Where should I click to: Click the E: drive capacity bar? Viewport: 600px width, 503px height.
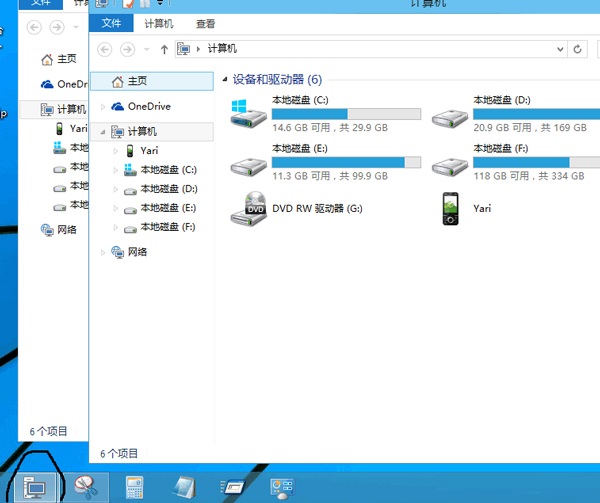point(346,162)
